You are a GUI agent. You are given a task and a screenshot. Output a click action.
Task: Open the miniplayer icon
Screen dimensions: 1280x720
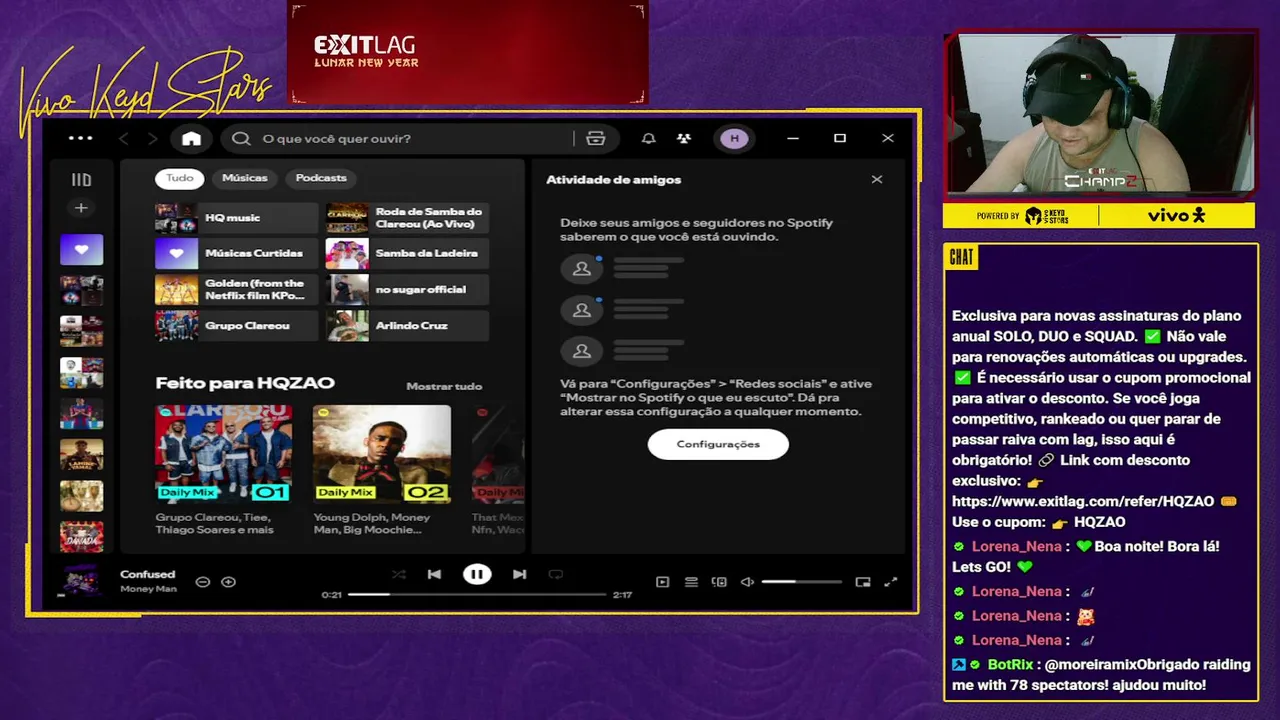click(863, 582)
